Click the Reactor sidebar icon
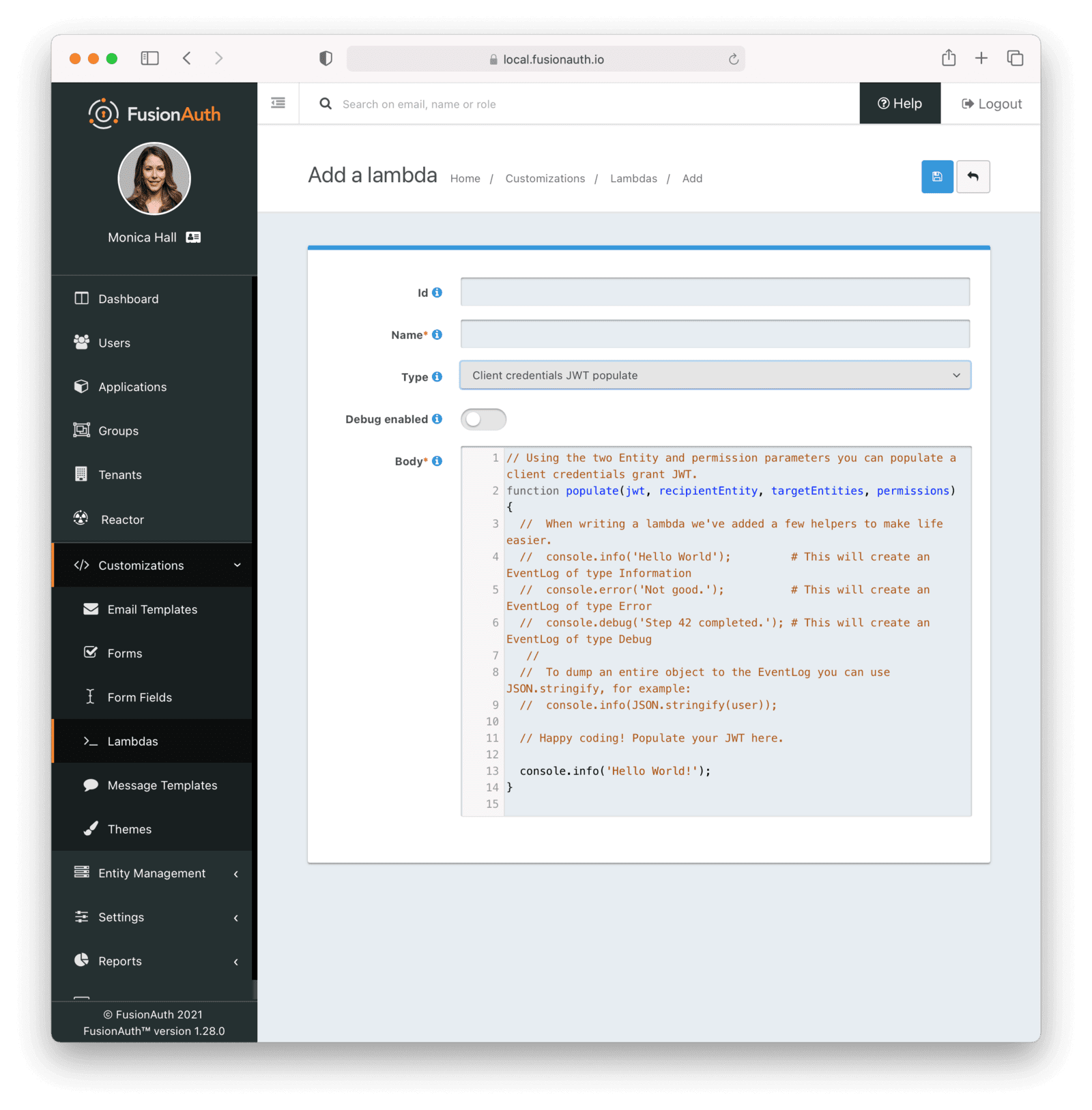This screenshot has height=1110, width=1092. pos(81,519)
